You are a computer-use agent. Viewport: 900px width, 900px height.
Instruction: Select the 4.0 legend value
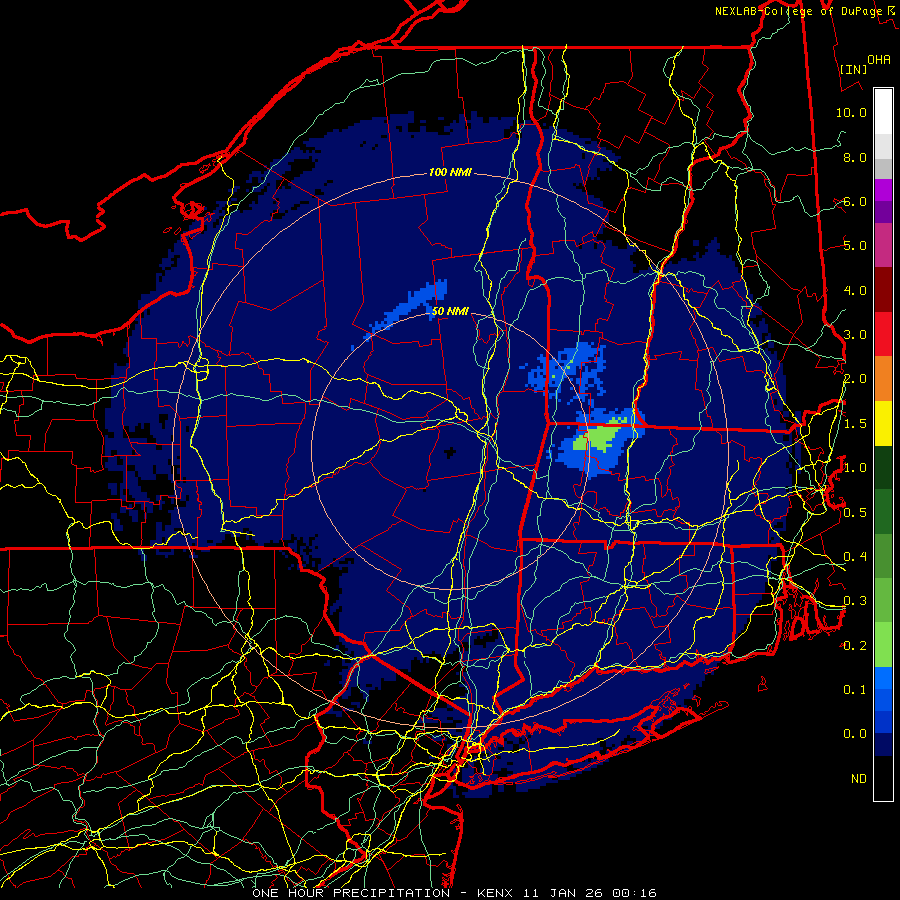tap(855, 290)
